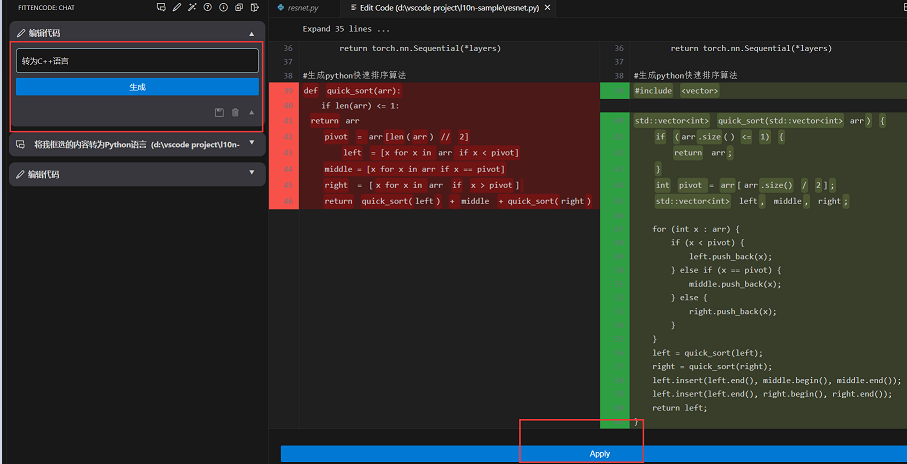
Task: Click deleted line if len(arr) <= 1:
Action: tap(360, 106)
